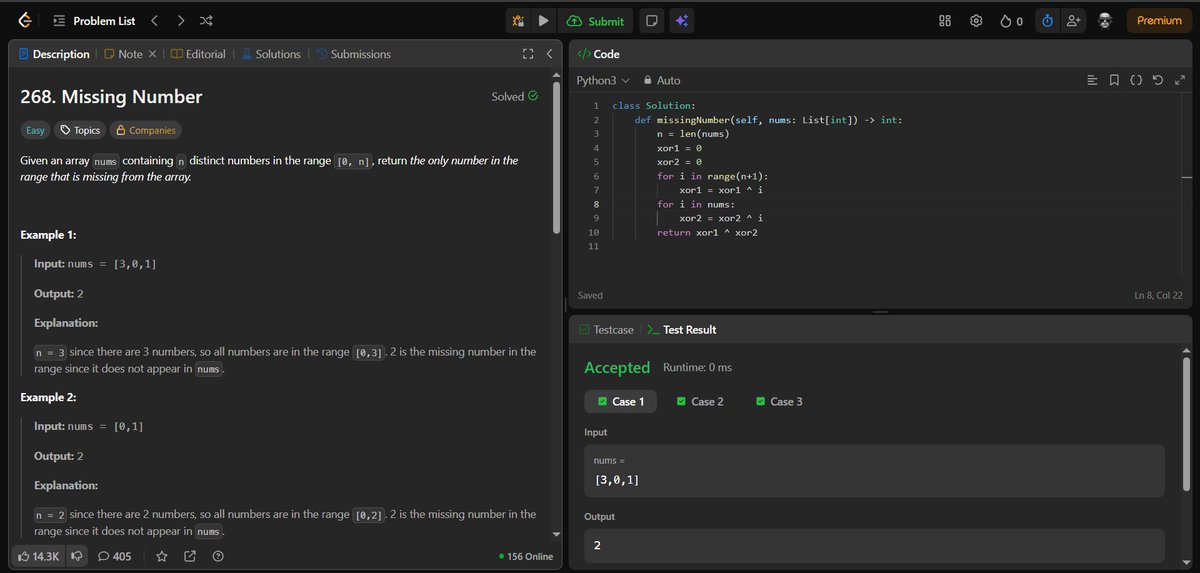The width and height of the screenshot is (1200, 573).
Task: Switch to the Editorial tab
Action: (x=198, y=54)
